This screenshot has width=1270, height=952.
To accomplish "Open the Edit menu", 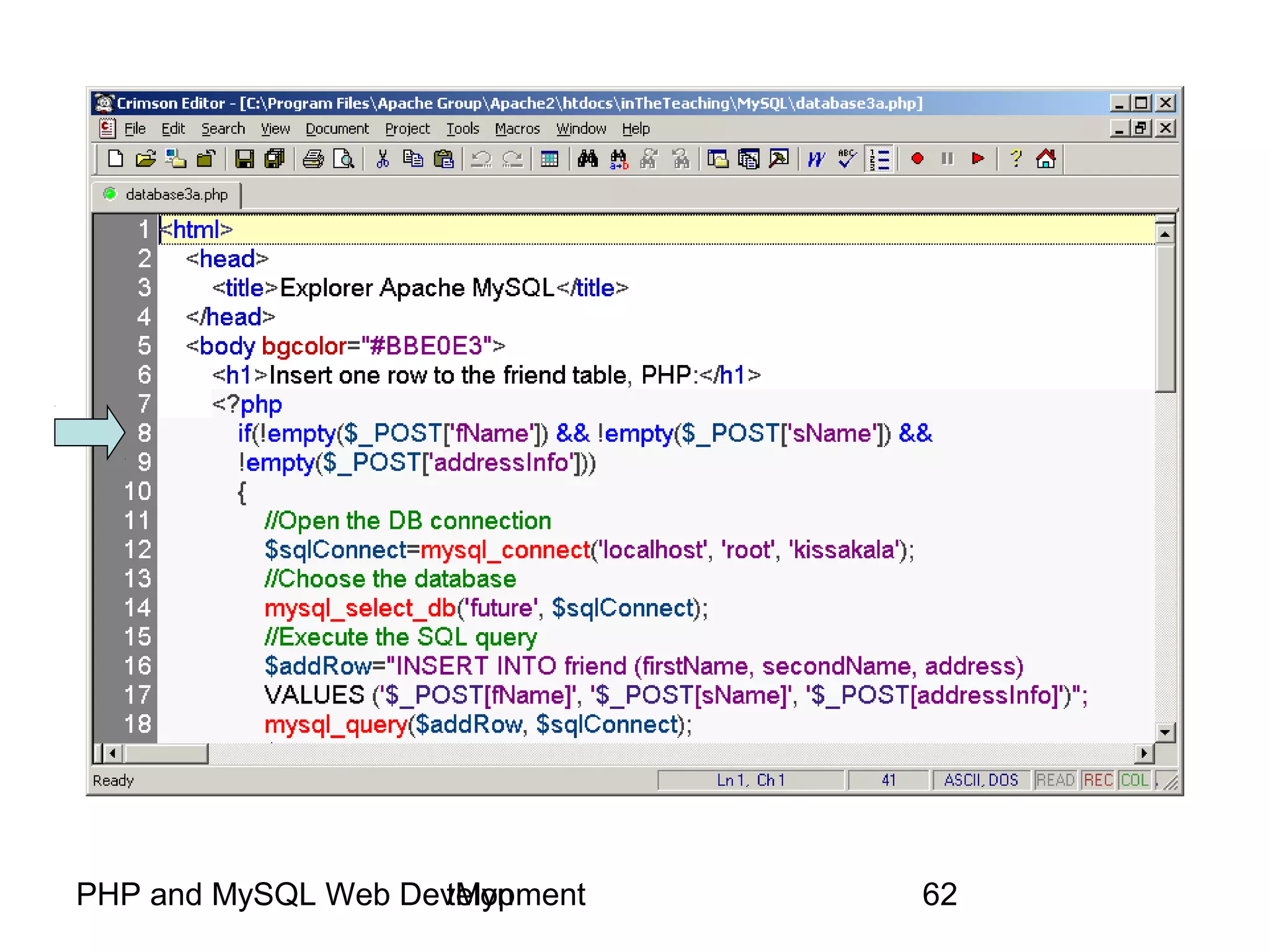I will pyautogui.click(x=173, y=129).
